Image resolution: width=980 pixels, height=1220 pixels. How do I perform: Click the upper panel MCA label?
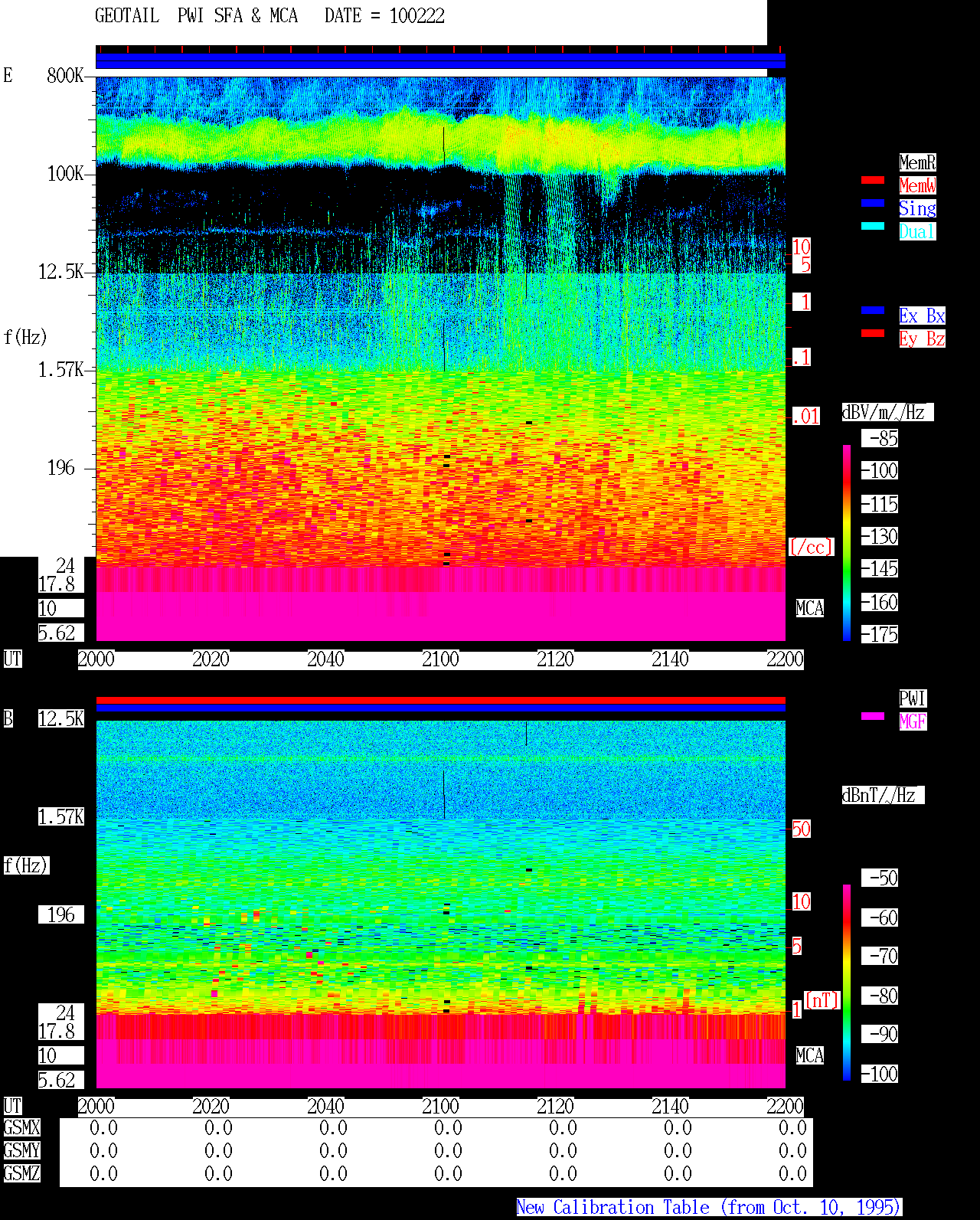tap(809, 609)
